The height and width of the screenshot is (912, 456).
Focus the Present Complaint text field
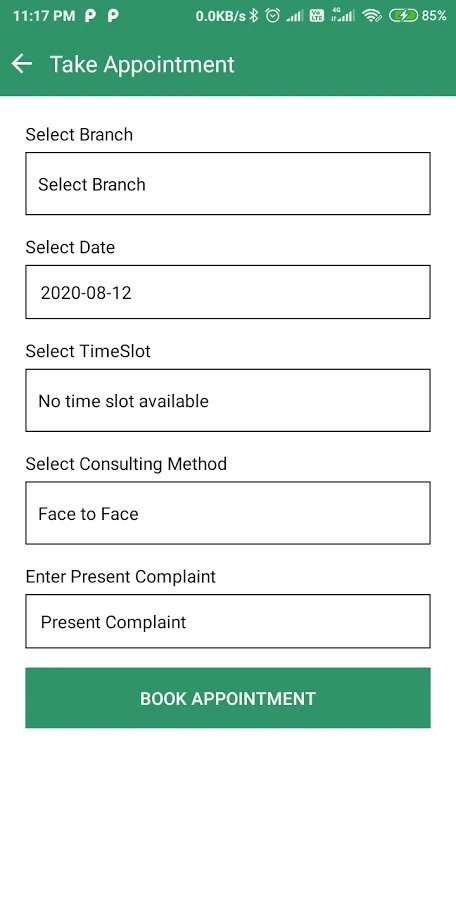pos(228,621)
